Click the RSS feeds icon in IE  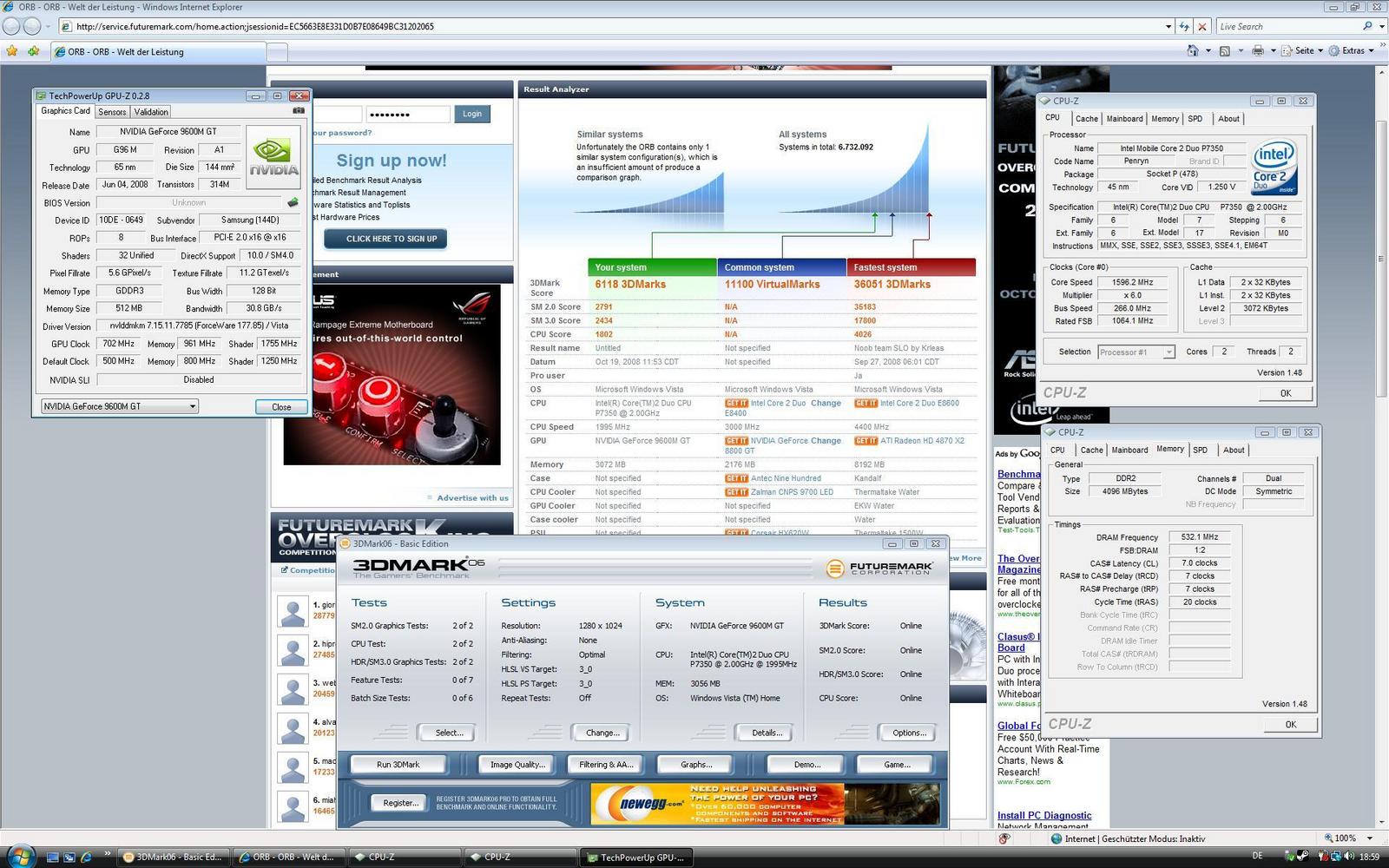[1224, 51]
